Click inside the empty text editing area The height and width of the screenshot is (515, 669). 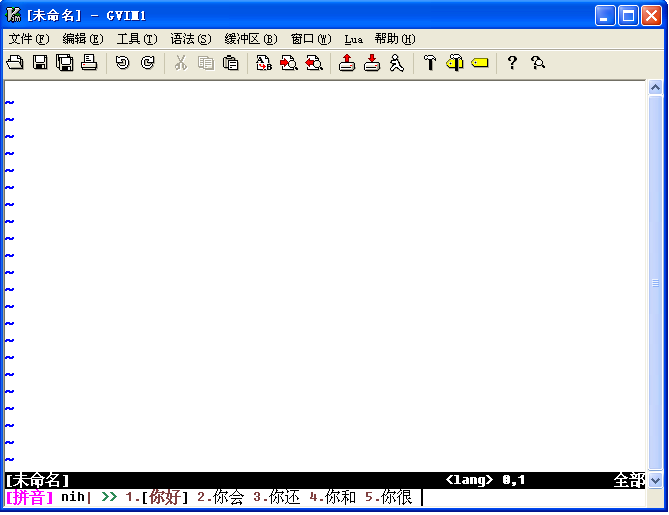pos(320,270)
